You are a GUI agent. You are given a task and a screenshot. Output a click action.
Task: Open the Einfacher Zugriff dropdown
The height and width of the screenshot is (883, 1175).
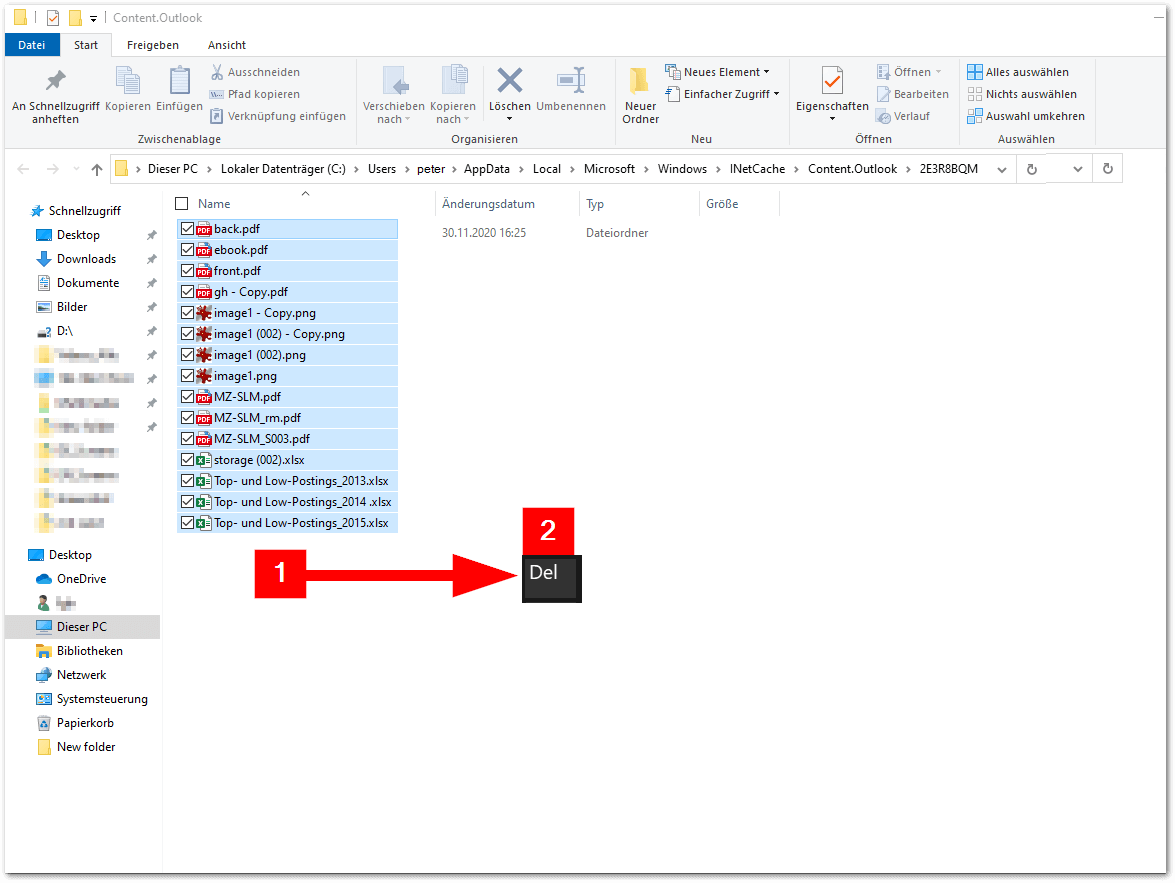(722, 94)
